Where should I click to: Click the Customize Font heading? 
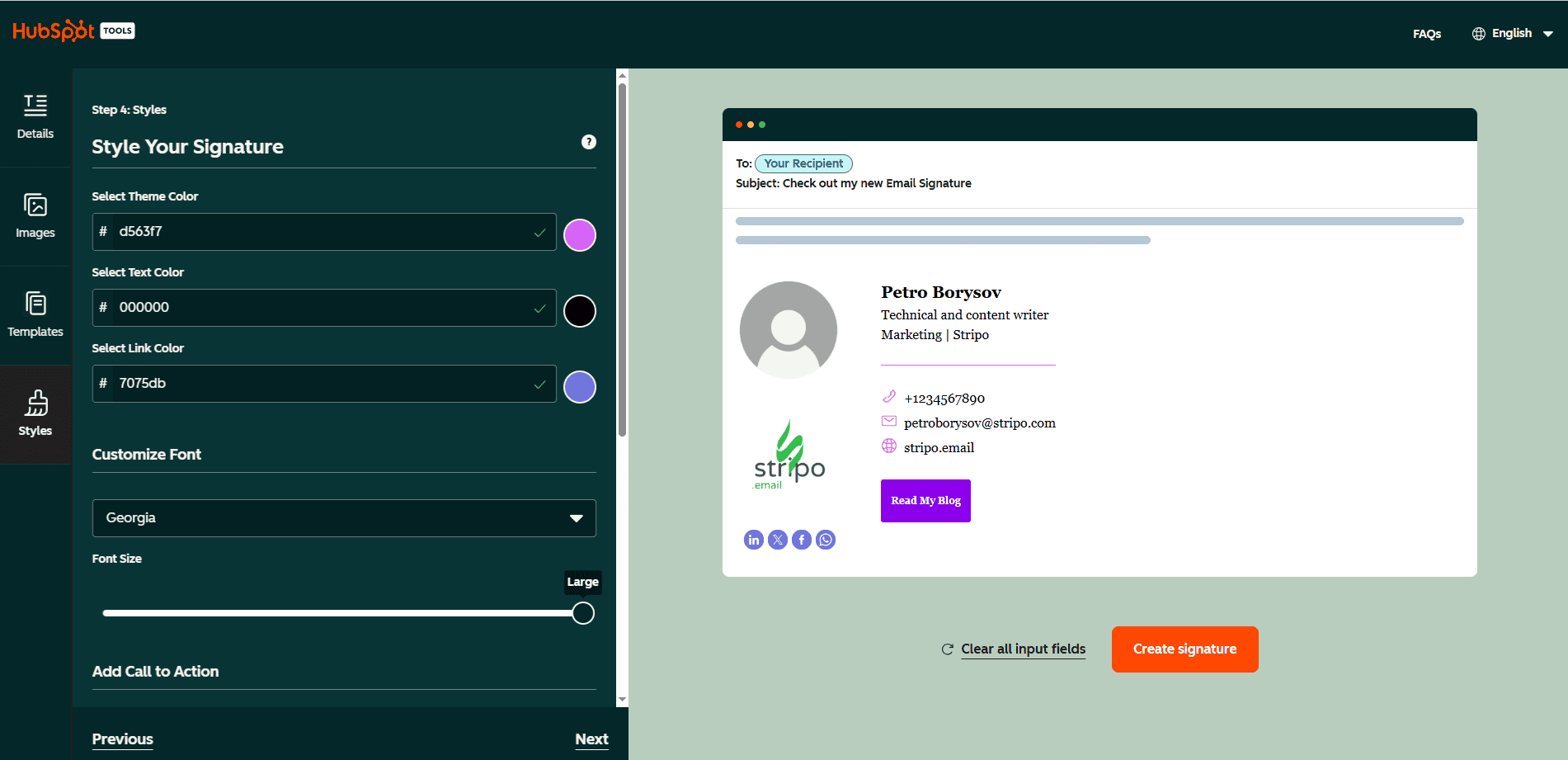(147, 455)
